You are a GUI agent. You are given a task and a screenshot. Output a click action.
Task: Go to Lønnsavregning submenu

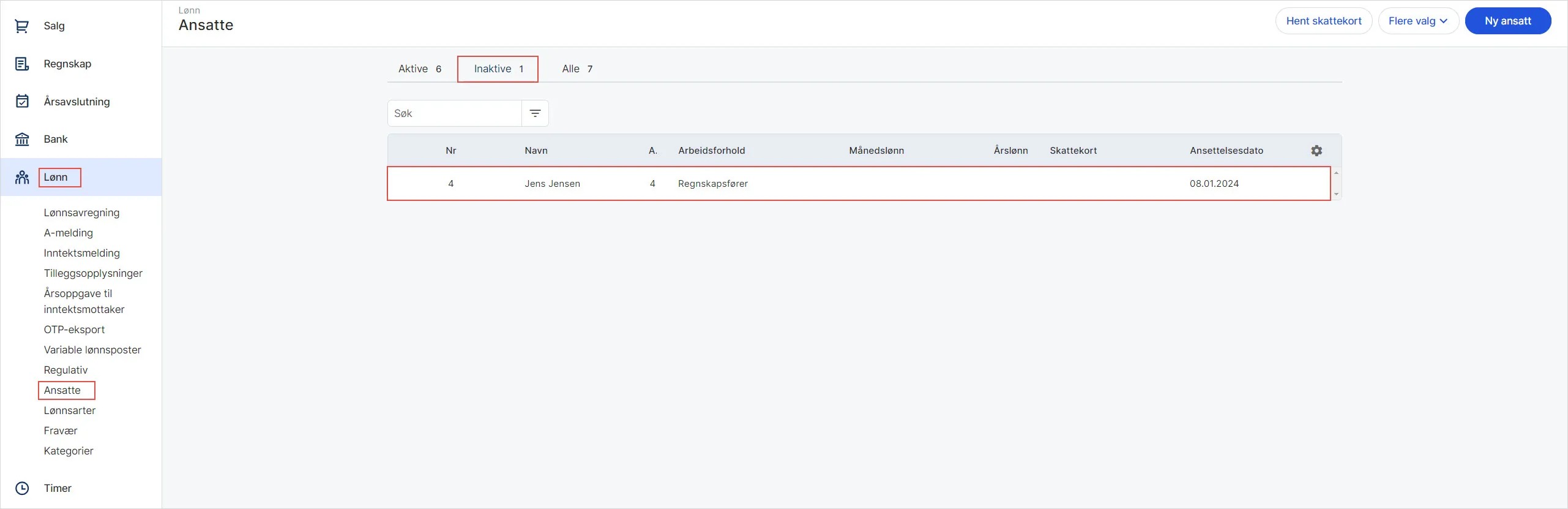(81, 213)
